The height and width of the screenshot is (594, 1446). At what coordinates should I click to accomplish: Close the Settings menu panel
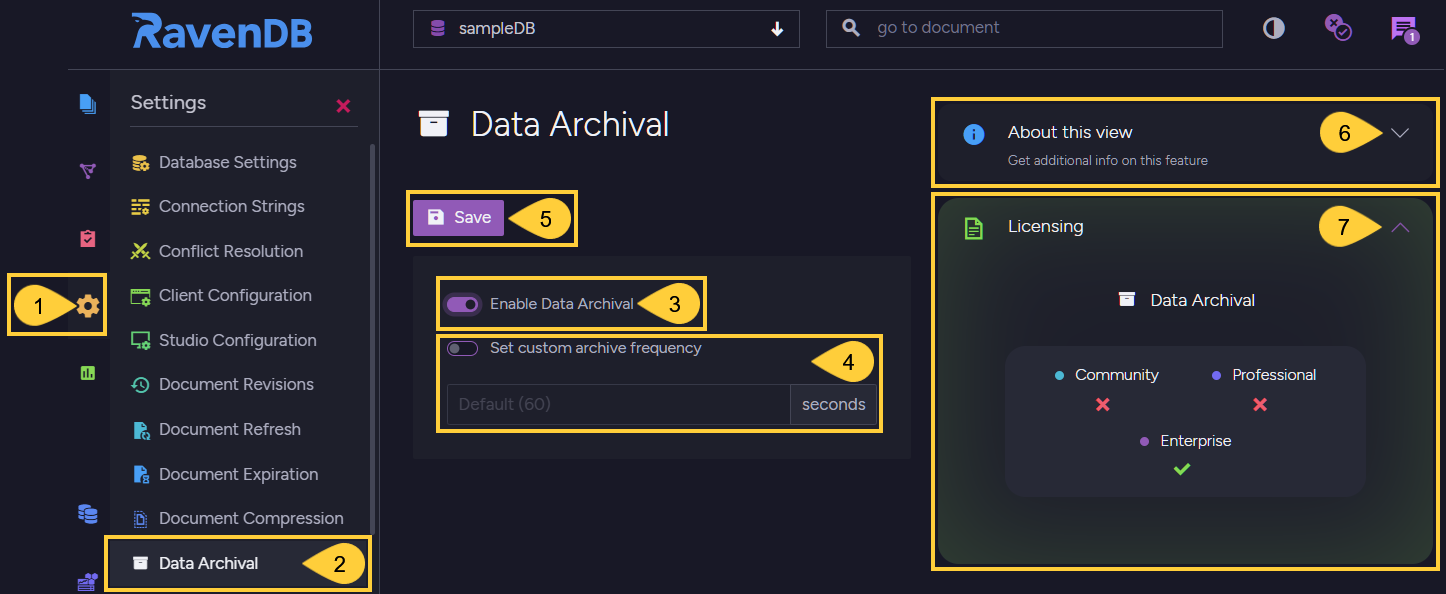pyautogui.click(x=343, y=105)
